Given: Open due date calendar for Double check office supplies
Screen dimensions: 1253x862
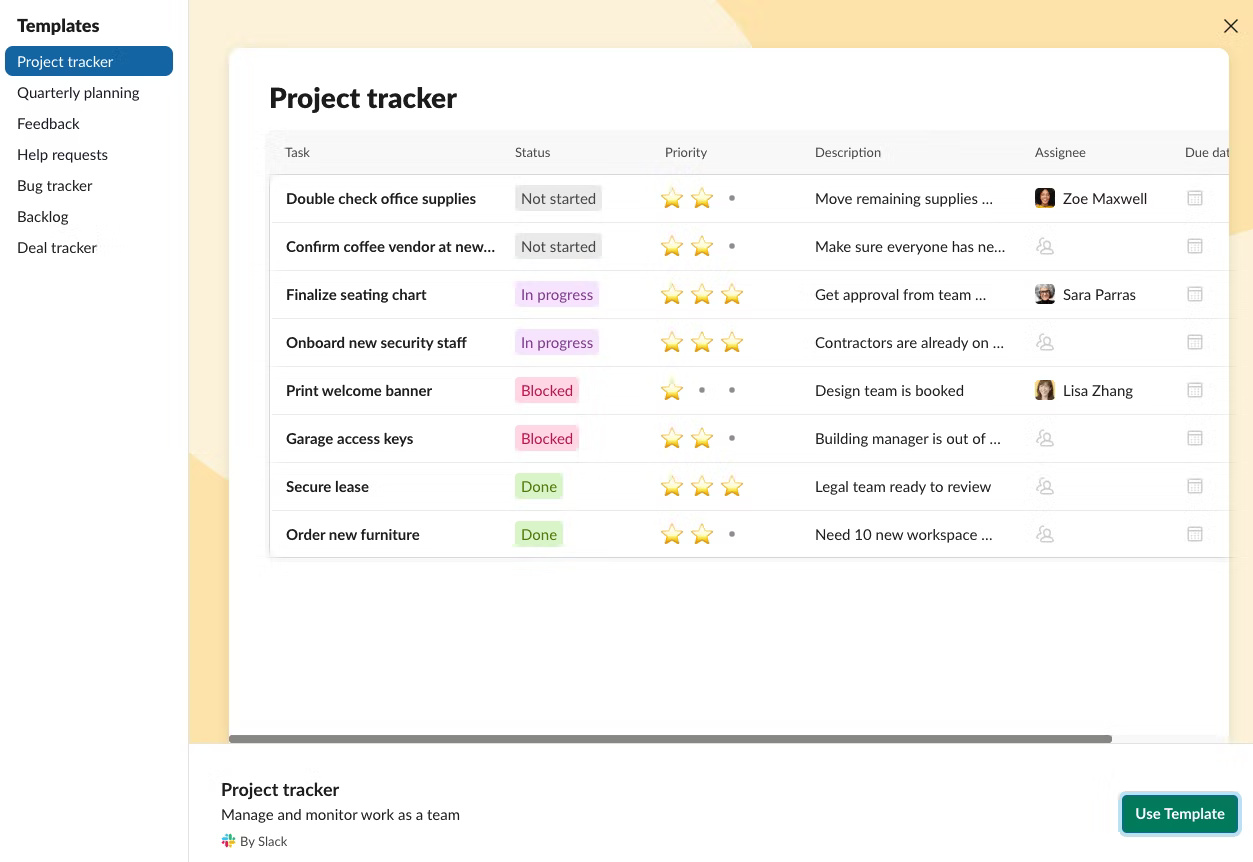Looking at the screenshot, I should coord(1195,198).
